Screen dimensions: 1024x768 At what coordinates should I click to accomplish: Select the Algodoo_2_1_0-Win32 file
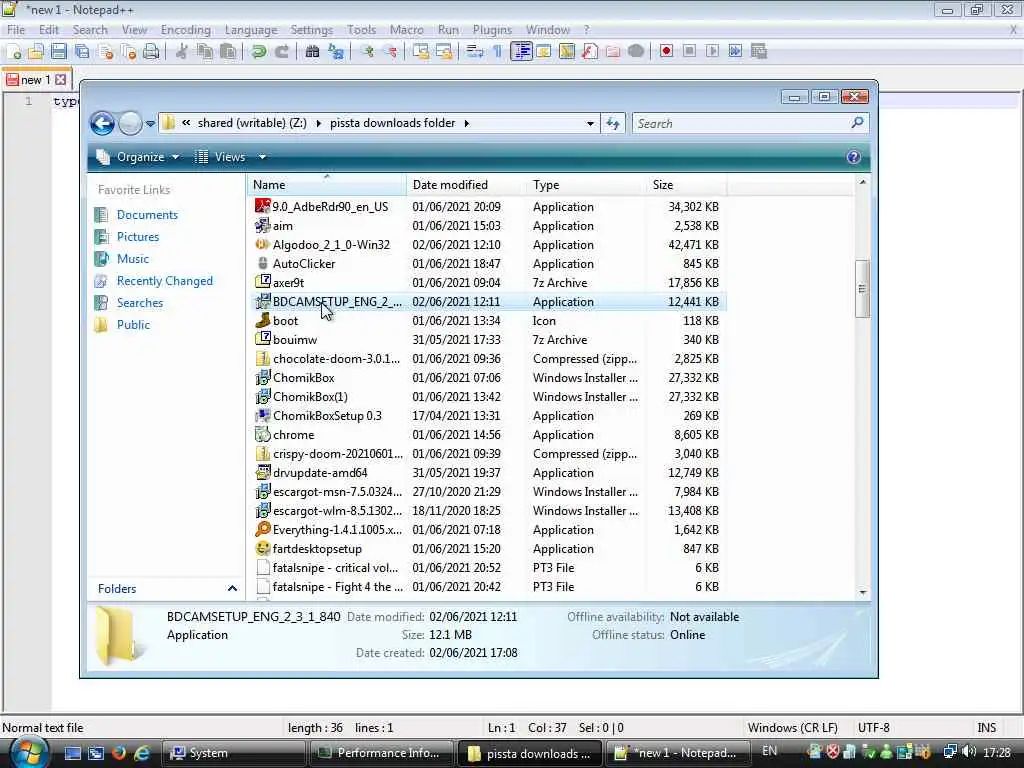[331, 244]
